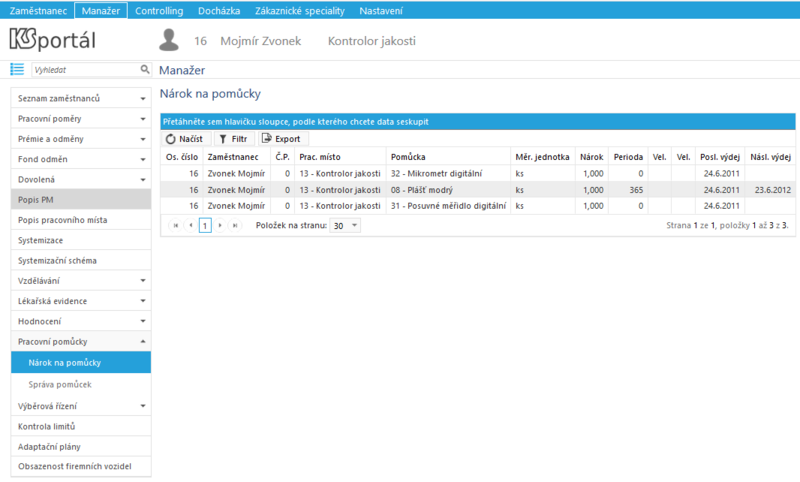Image resolution: width=800 pixels, height=482 pixels.
Task: Sort by Prac. místo column header
Action: 340,157
